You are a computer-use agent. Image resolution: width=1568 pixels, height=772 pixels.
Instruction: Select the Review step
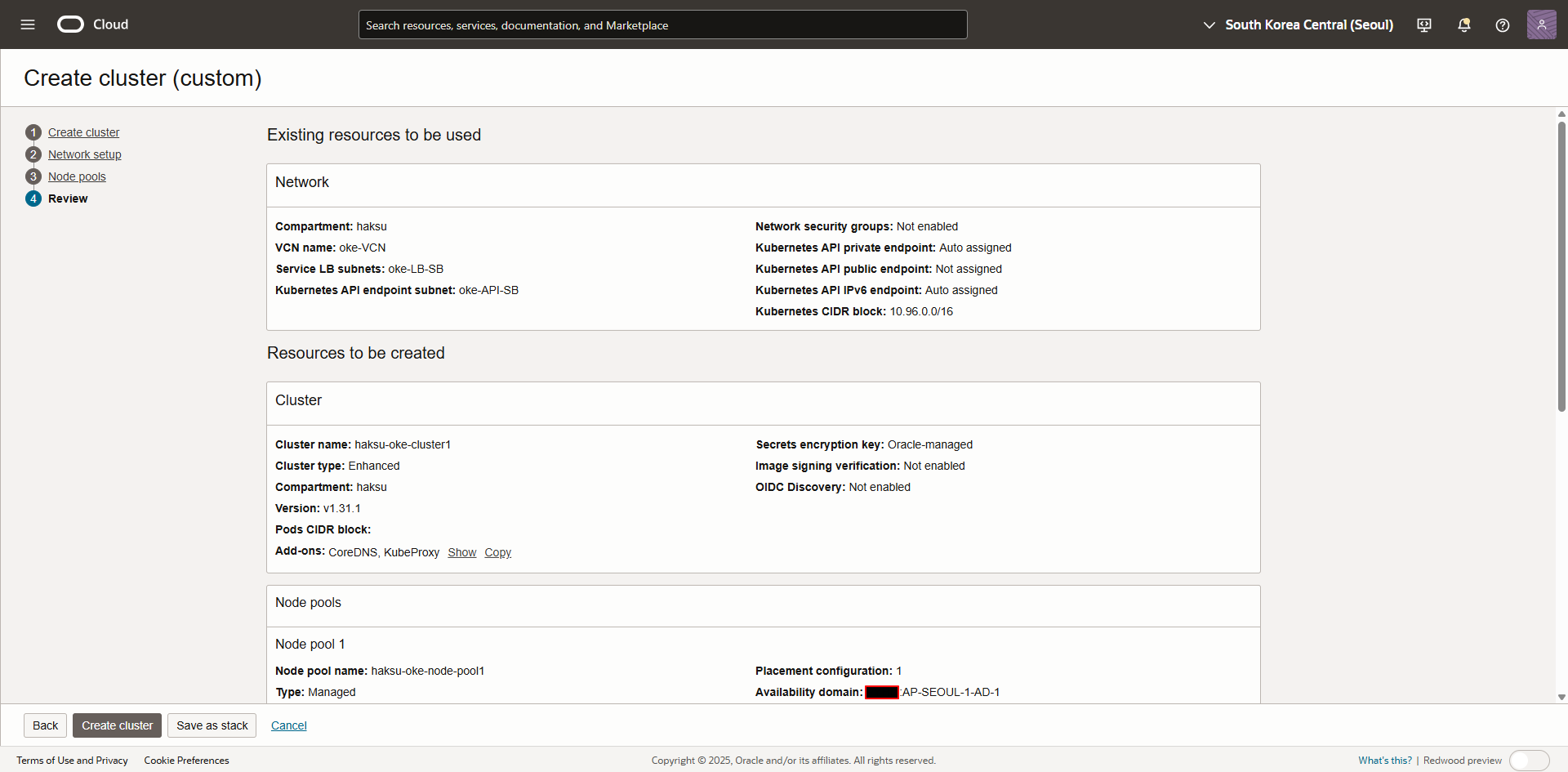68,199
